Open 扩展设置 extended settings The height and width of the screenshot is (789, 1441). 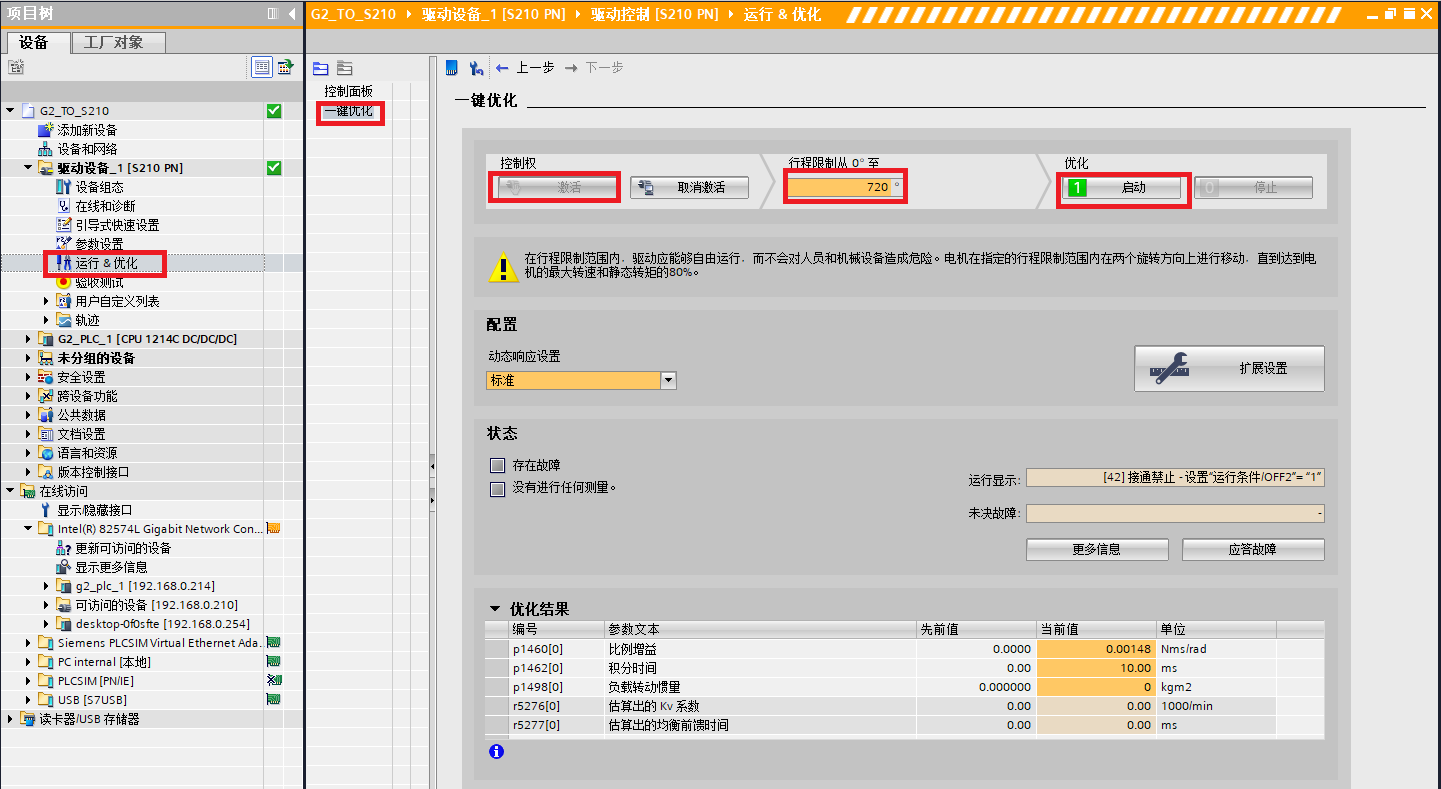click(1229, 368)
